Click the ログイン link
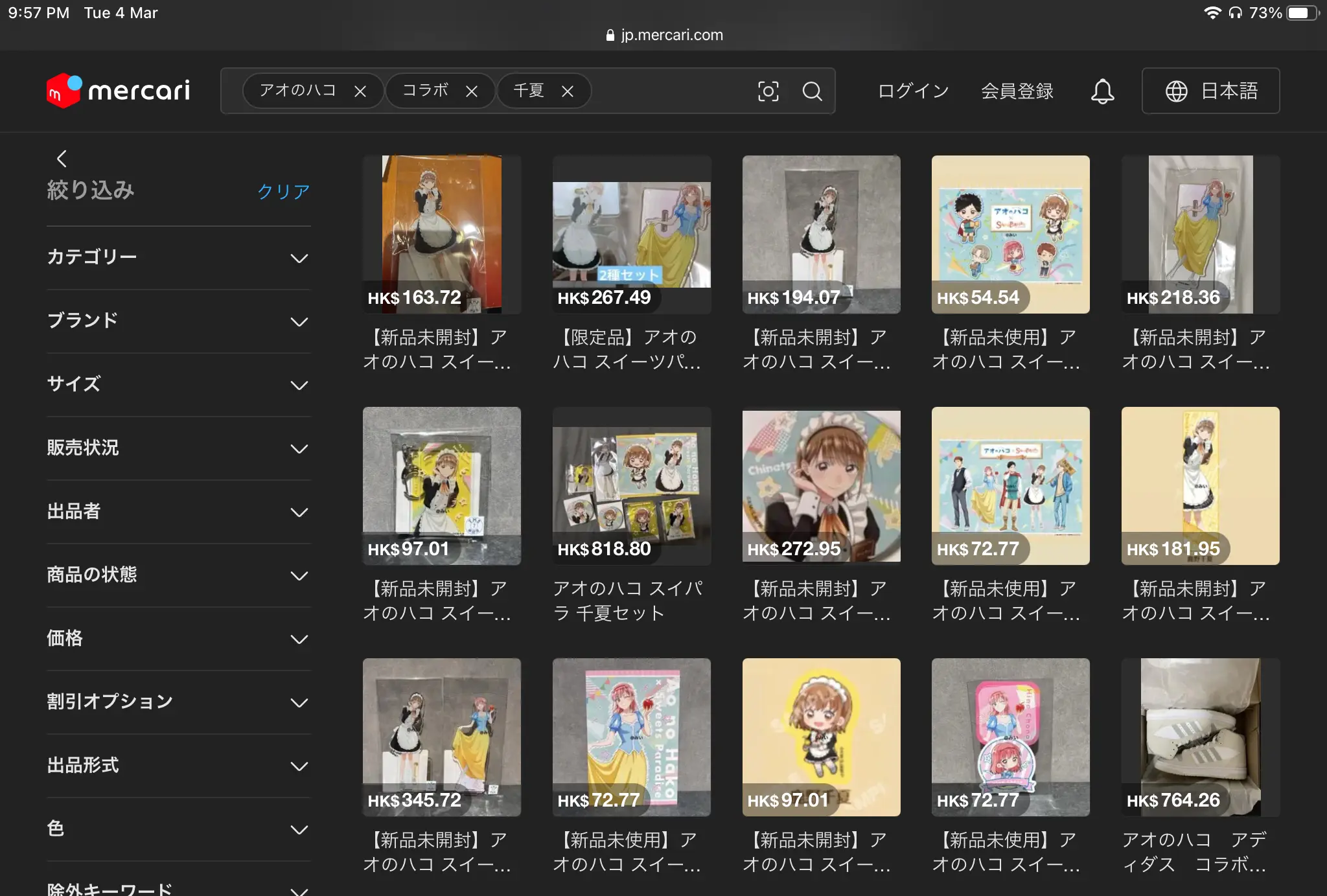 [x=914, y=91]
